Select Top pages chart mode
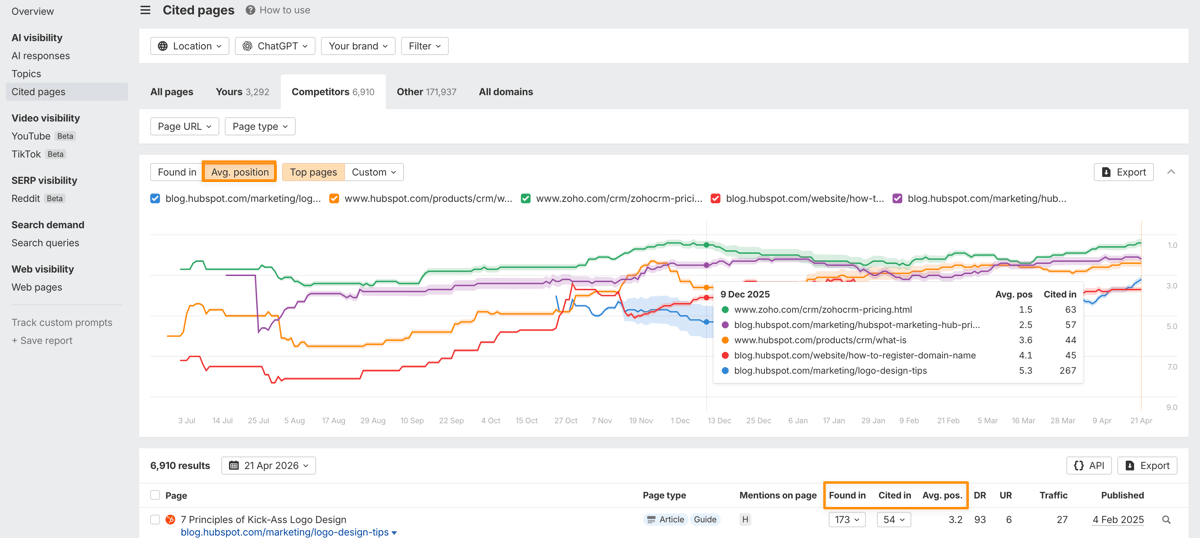Image resolution: width=1200 pixels, height=538 pixels. (313, 172)
